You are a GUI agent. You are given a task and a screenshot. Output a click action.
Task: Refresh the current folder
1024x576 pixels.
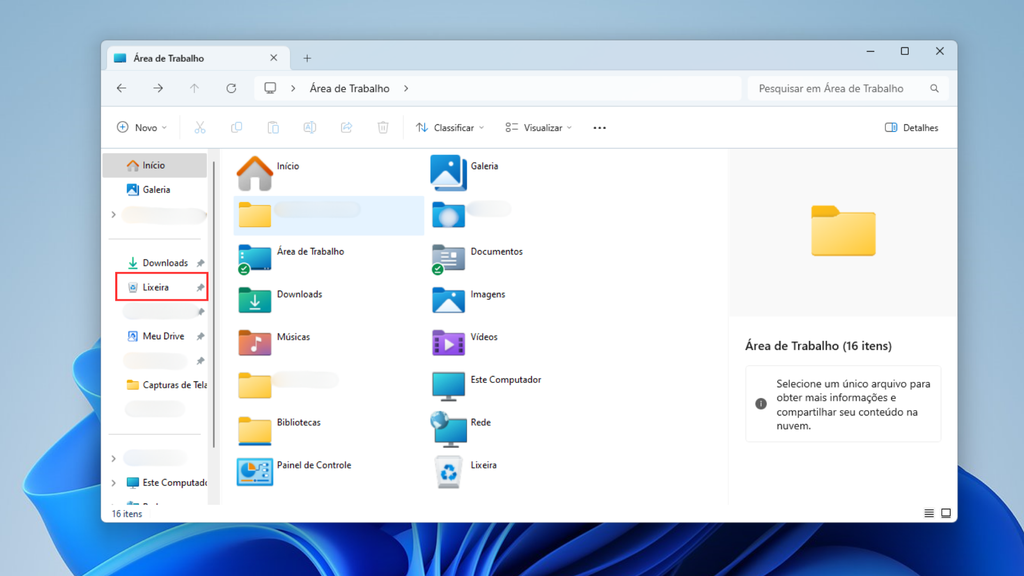click(x=231, y=88)
